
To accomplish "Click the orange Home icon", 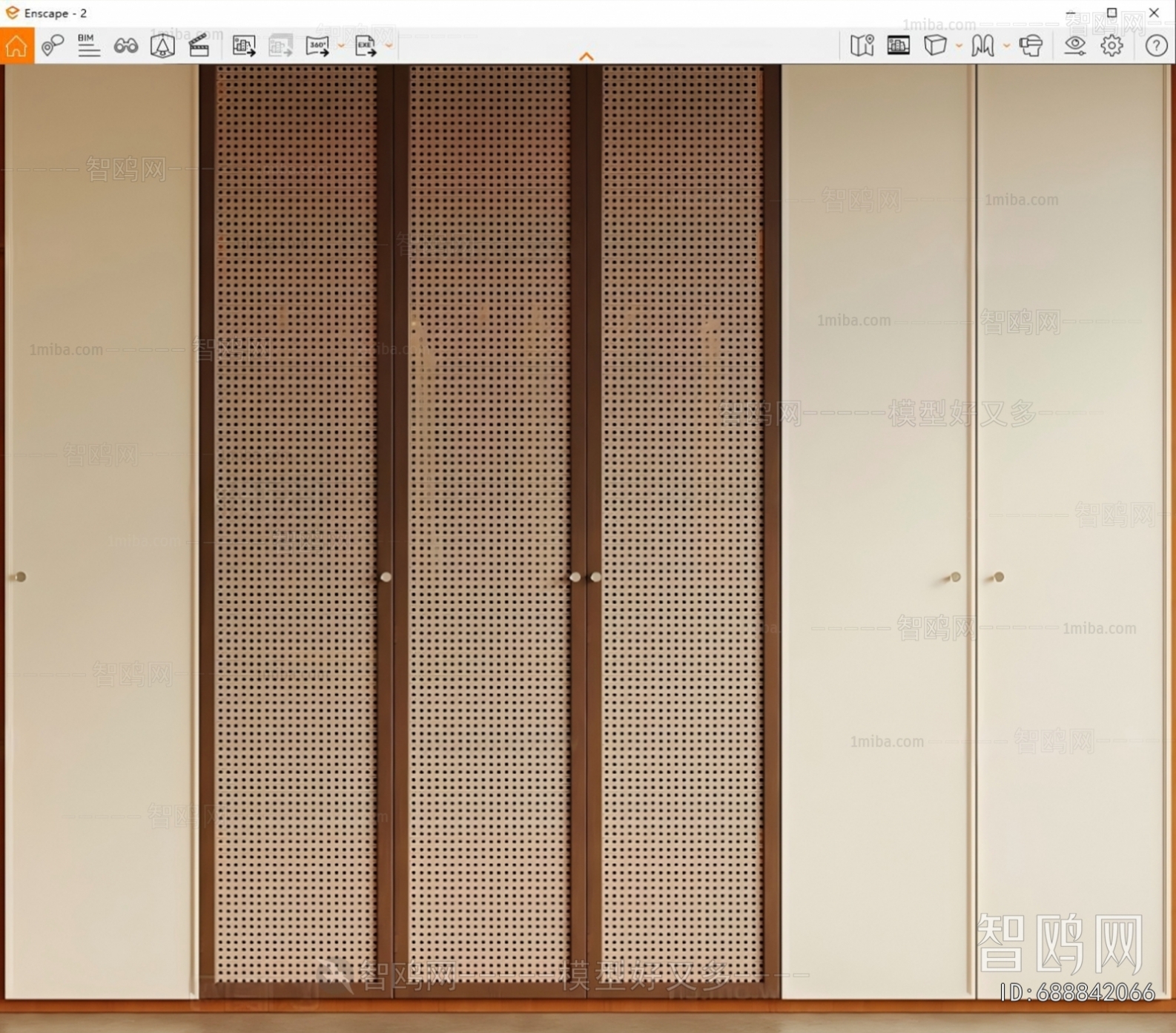I will 16,46.
